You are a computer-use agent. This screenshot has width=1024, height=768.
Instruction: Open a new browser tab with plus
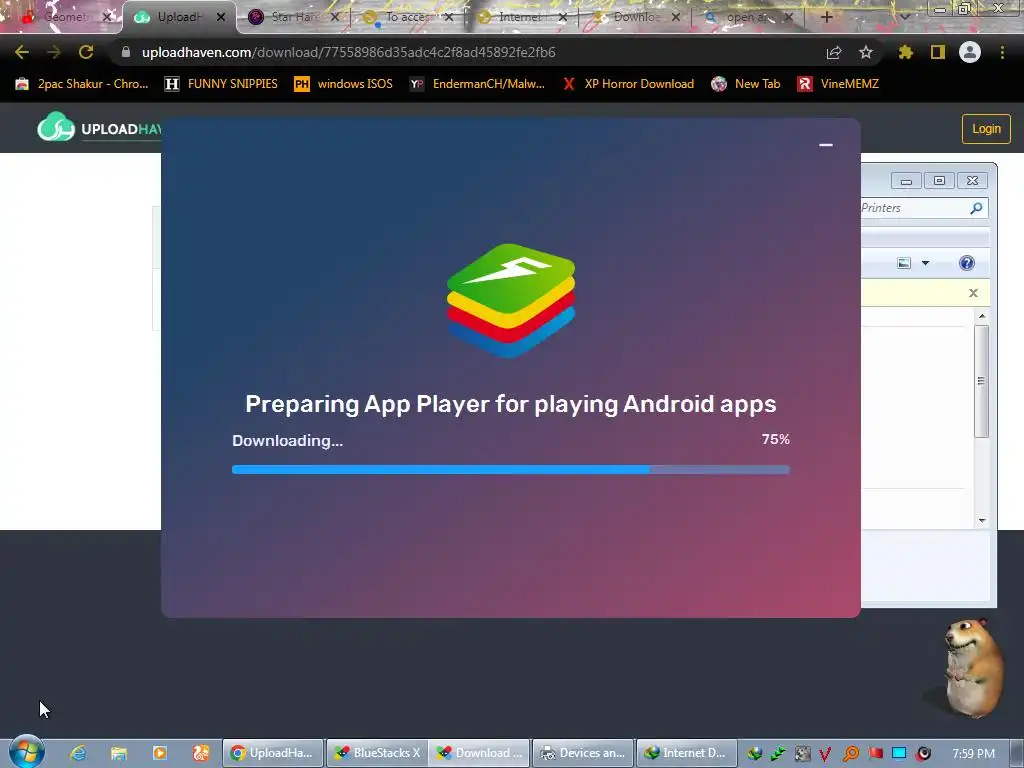827,17
